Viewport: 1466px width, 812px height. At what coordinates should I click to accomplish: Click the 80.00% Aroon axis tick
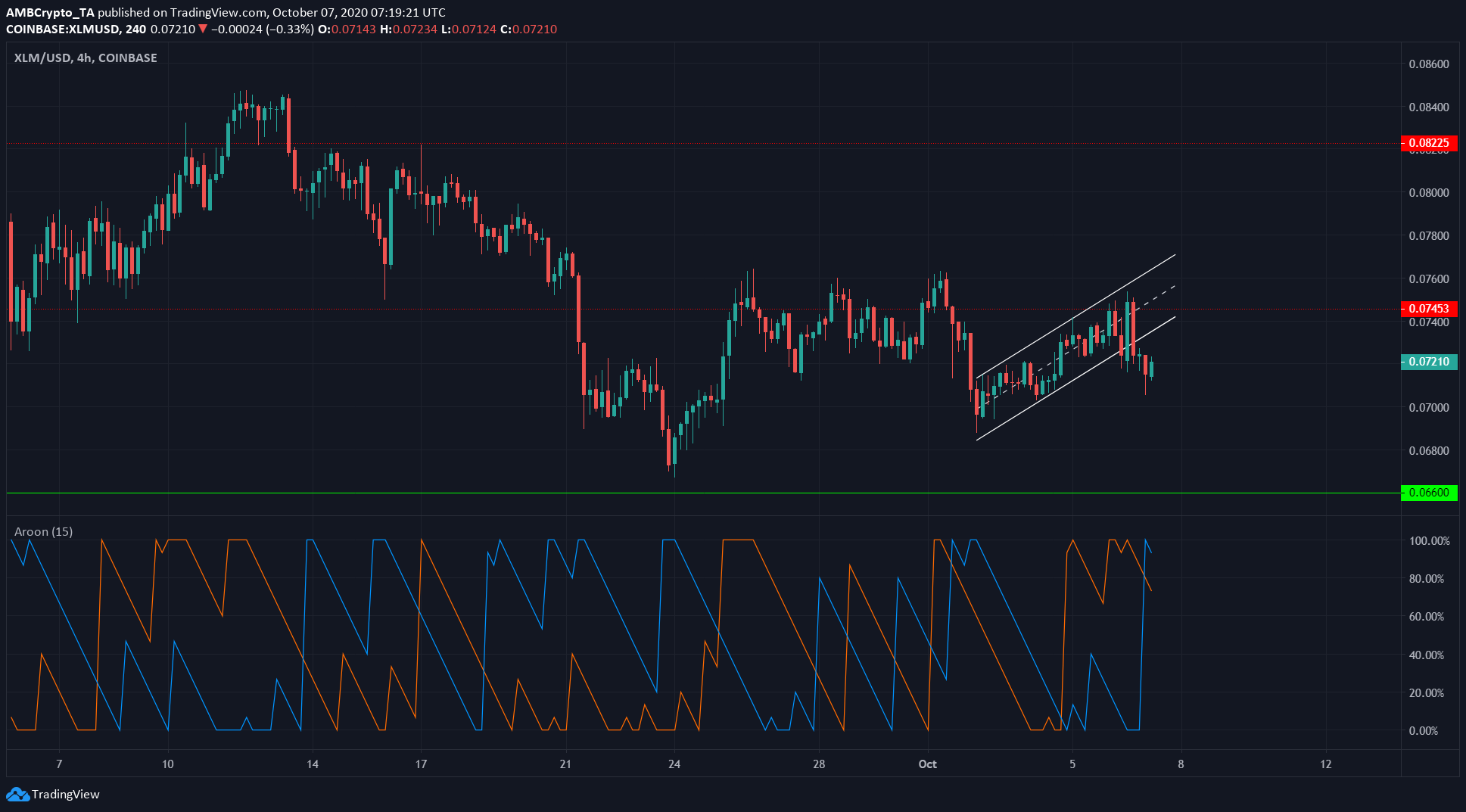[x=1427, y=578]
